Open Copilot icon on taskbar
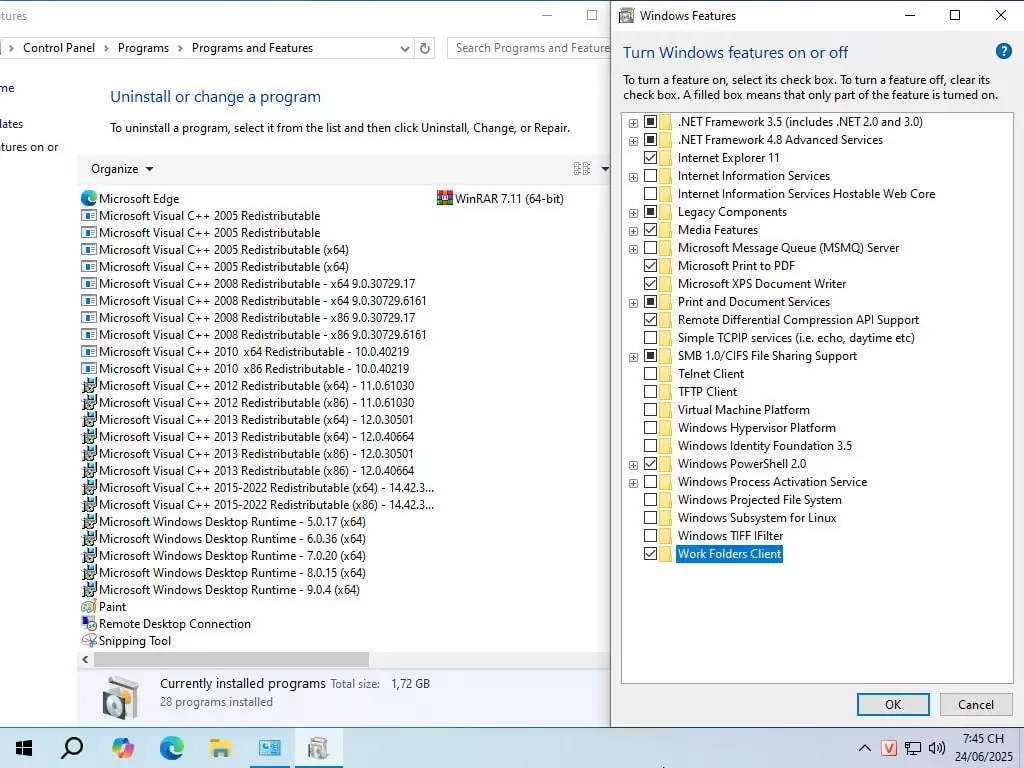Image resolution: width=1024 pixels, height=768 pixels. point(122,748)
